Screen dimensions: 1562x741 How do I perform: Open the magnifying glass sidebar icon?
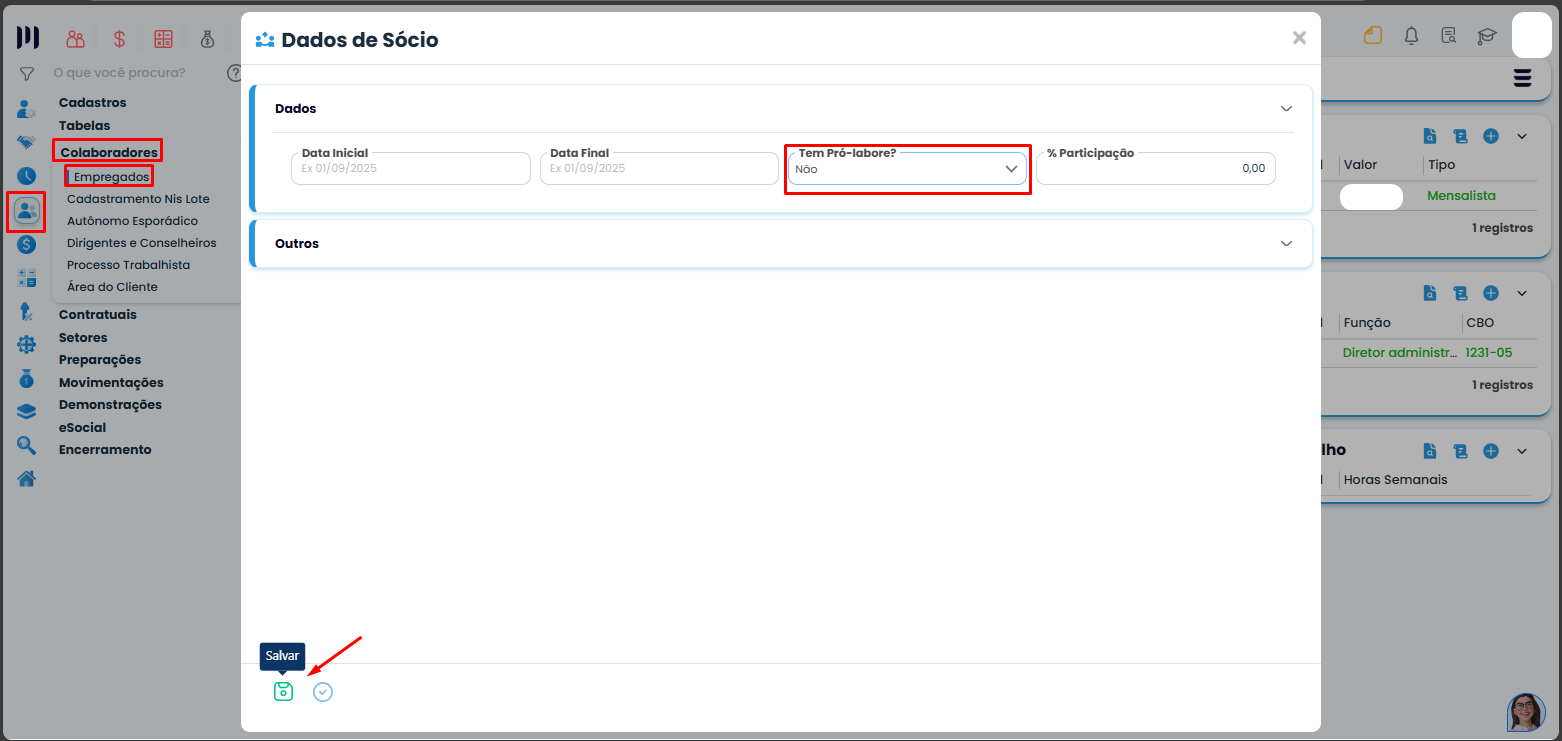click(x=27, y=446)
